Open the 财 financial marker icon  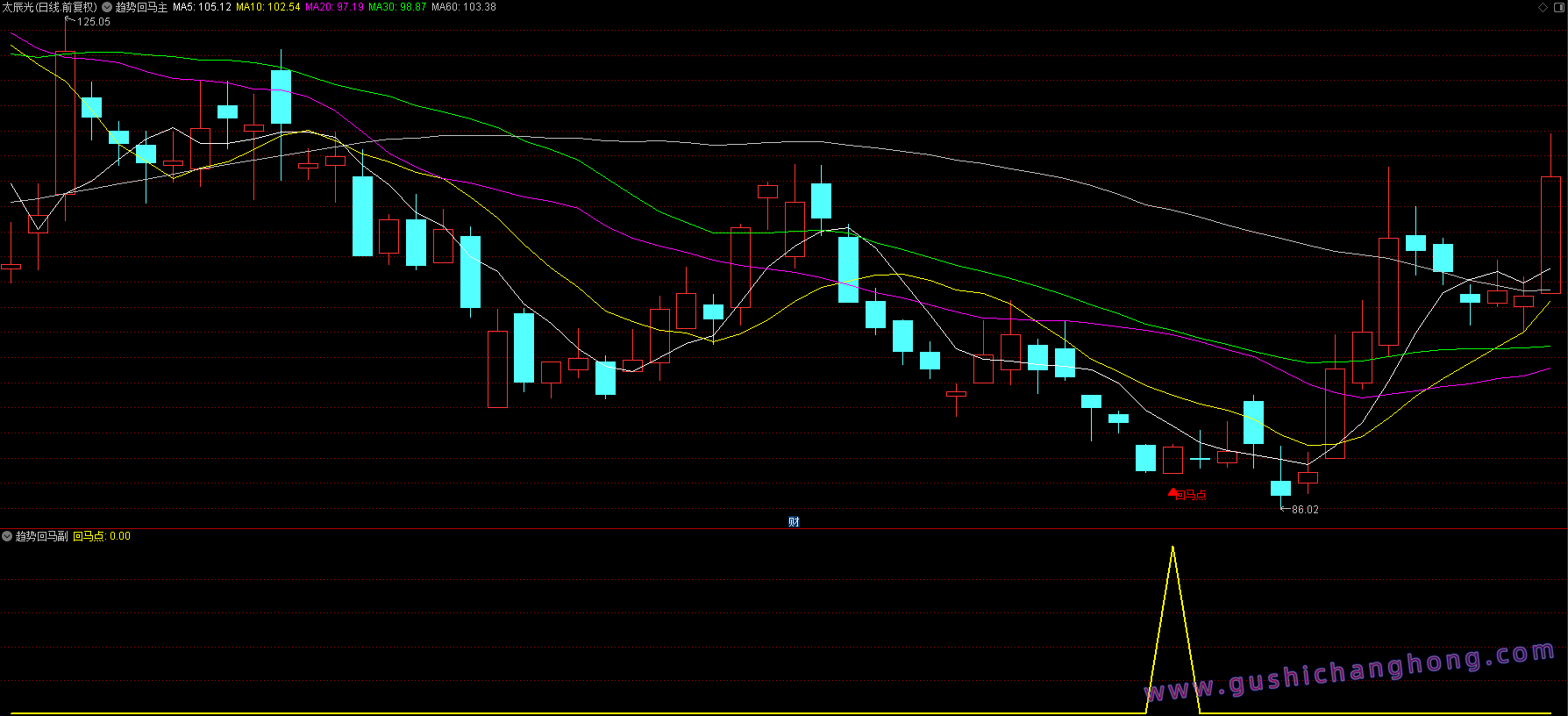(x=794, y=522)
